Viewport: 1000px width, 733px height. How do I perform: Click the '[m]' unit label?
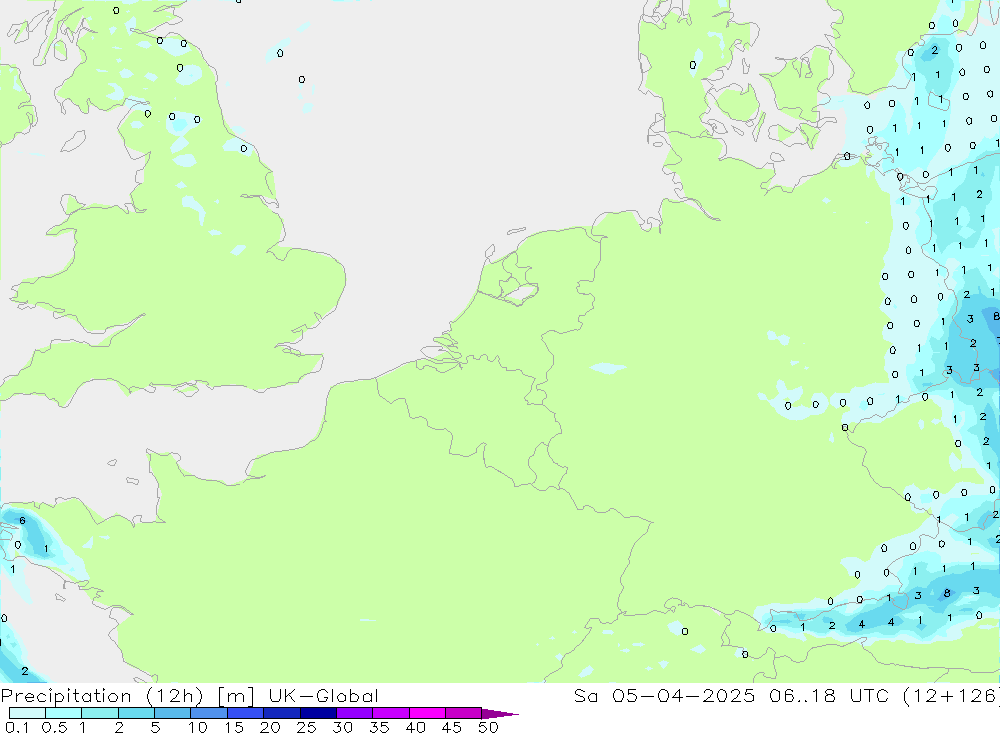tap(235, 696)
